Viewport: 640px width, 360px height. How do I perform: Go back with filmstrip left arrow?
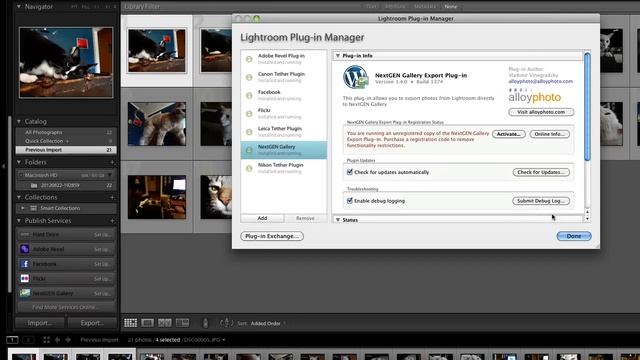[x=58, y=340]
